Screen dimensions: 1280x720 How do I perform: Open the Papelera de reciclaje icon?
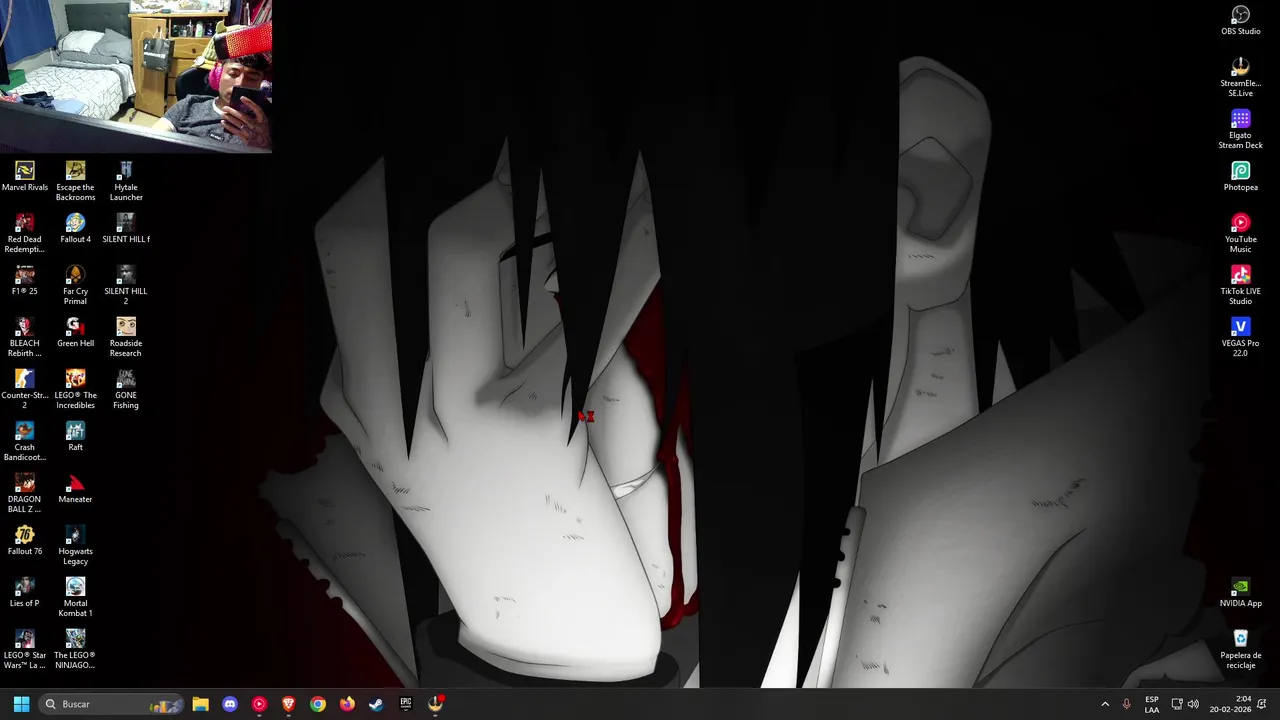pos(1240,650)
